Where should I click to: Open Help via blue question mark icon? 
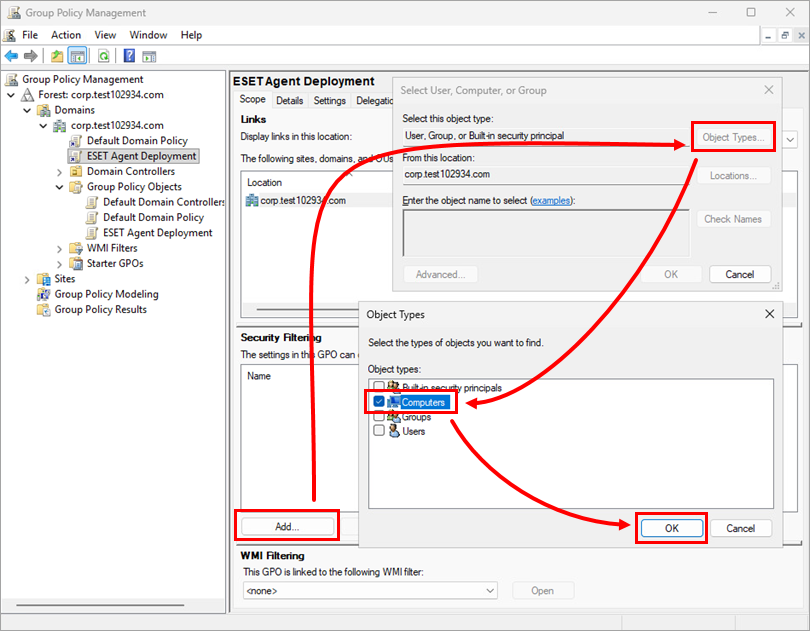click(x=129, y=56)
